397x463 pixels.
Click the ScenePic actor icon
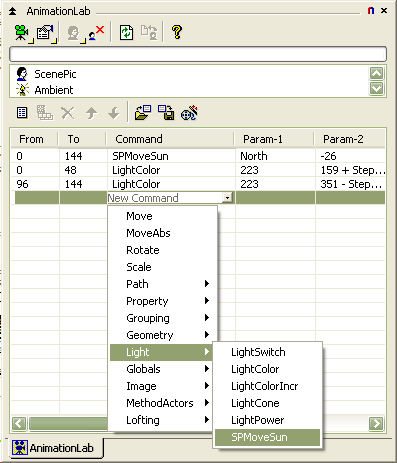click(x=22, y=74)
